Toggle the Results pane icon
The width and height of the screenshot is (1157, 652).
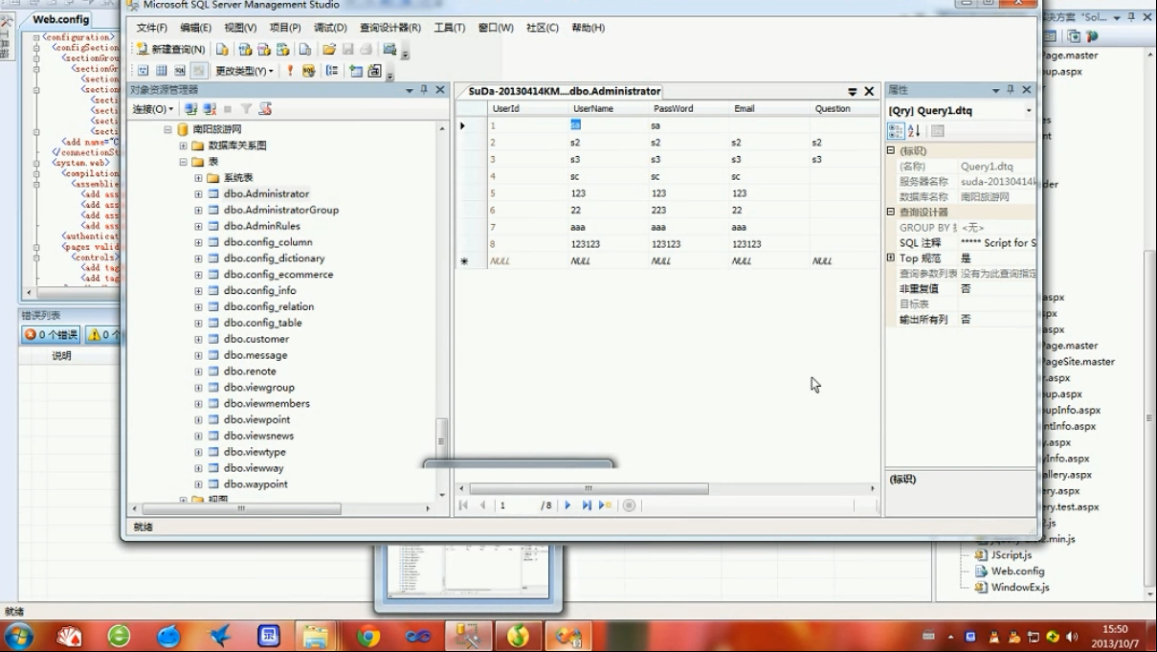pos(198,71)
